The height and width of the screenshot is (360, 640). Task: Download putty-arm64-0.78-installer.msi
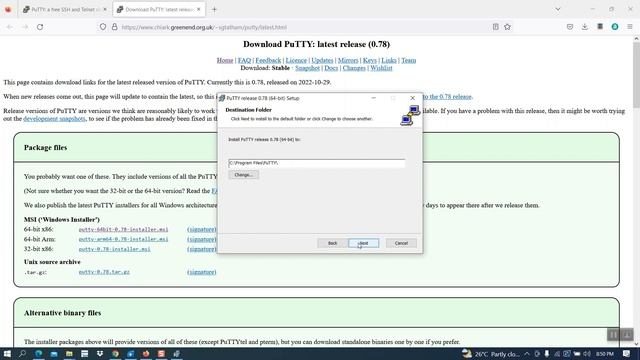click(x=123, y=239)
